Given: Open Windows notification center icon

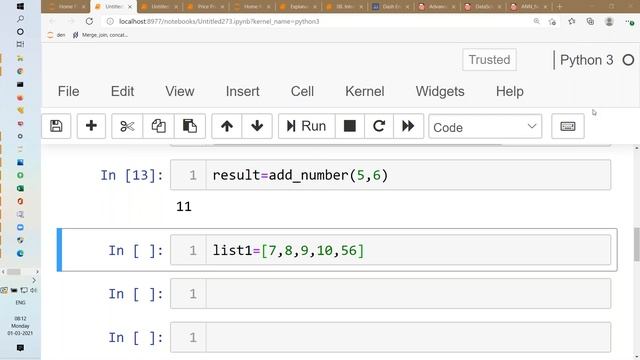Looking at the screenshot, I should [20, 348].
